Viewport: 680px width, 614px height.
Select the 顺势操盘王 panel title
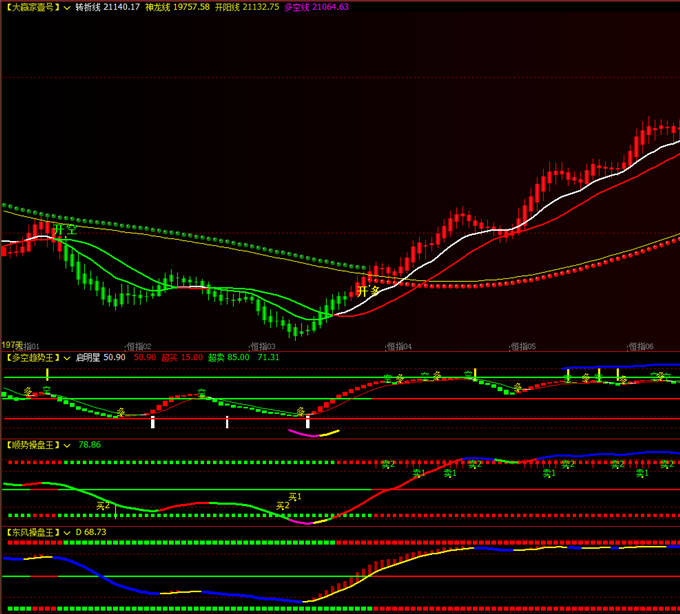coord(31,444)
